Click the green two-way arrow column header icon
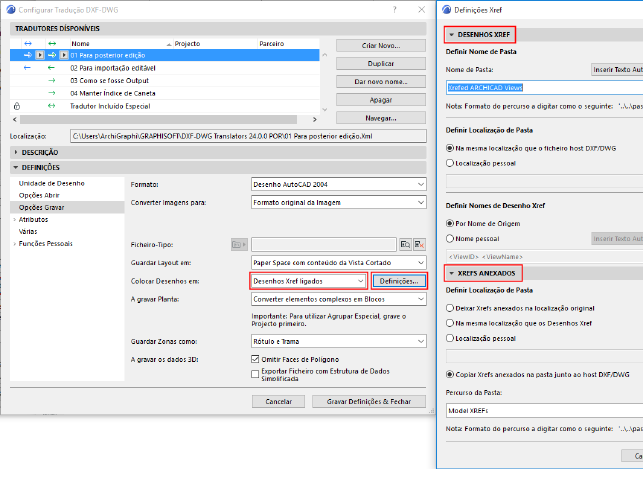 [x=52, y=43]
